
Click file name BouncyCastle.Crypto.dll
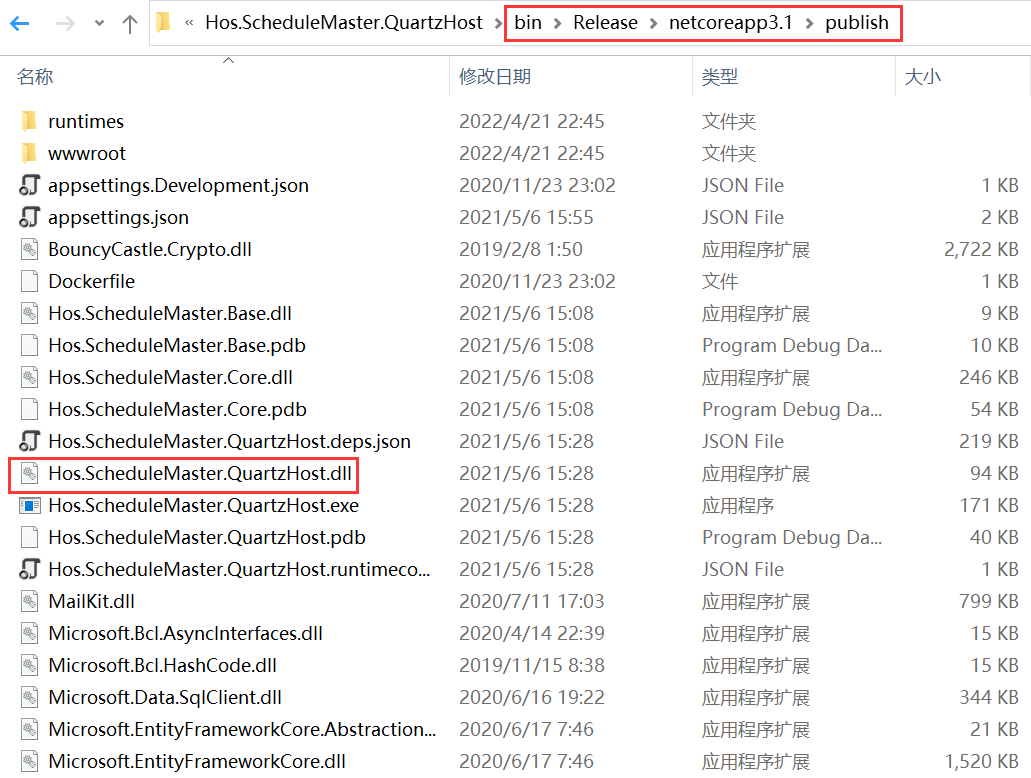(150, 249)
